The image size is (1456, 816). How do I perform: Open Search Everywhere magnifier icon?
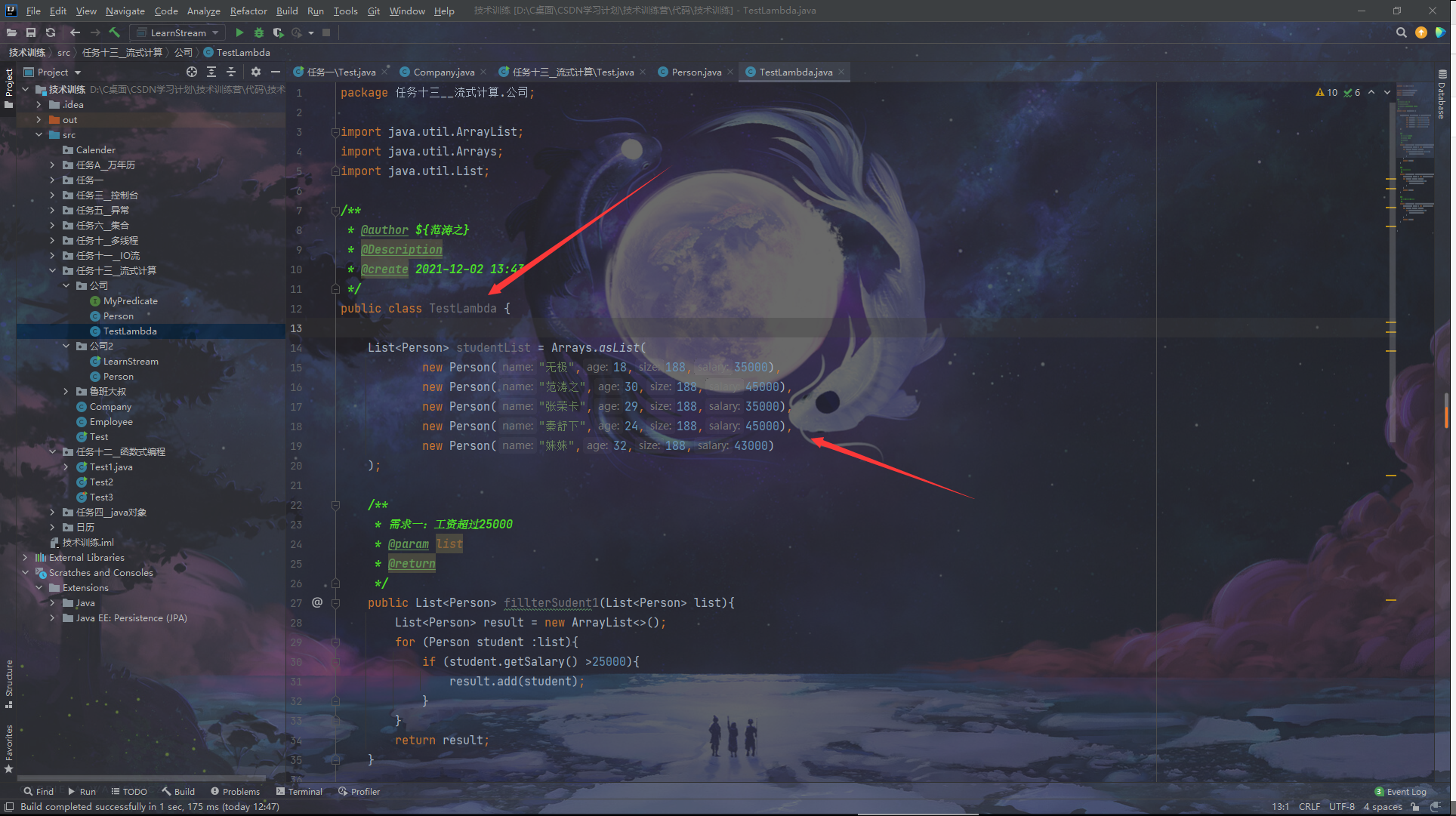tap(1401, 32)
